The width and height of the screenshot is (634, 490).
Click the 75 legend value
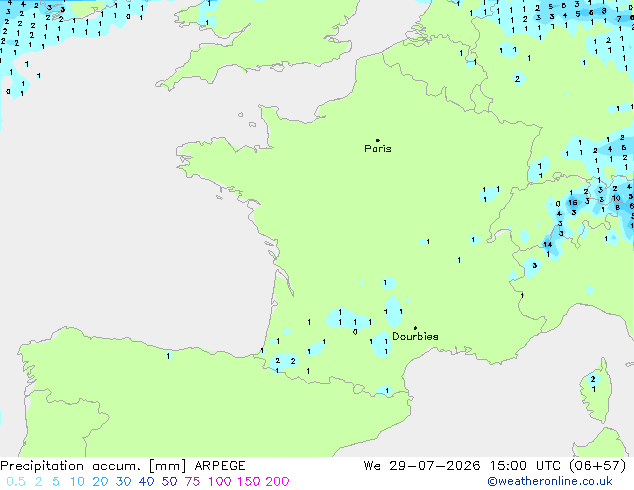click(192, 482)
